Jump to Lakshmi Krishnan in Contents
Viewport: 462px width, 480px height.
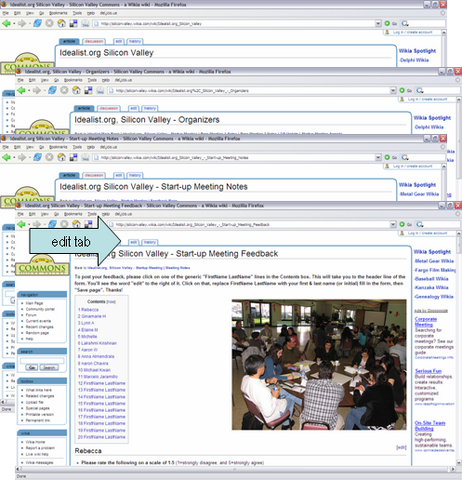[x=97, y=343]
